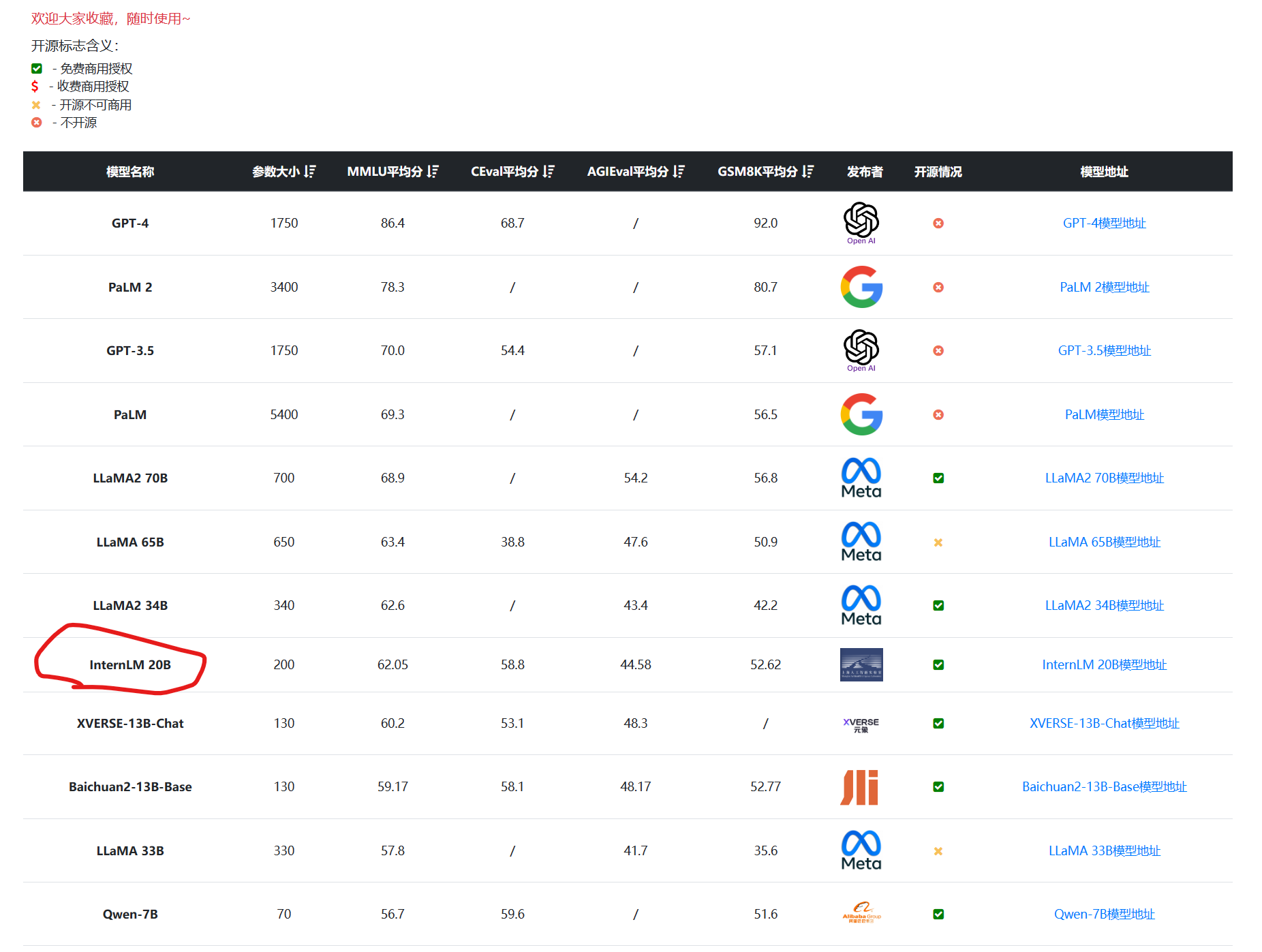Click the closed-source red icon for PaLM 2
Viewport: 1262px width, 952px height.
[938, 288]
